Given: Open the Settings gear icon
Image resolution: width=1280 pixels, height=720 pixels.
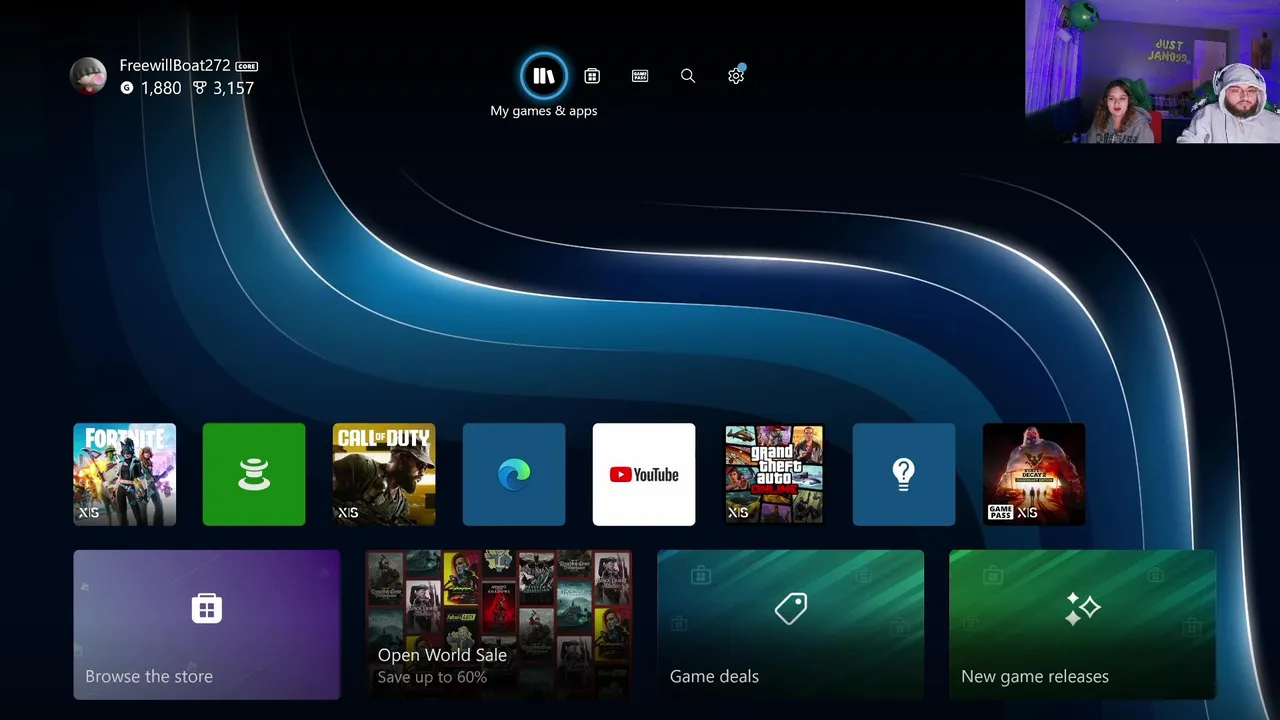Looking at the screenshot, I should [736, 76].
